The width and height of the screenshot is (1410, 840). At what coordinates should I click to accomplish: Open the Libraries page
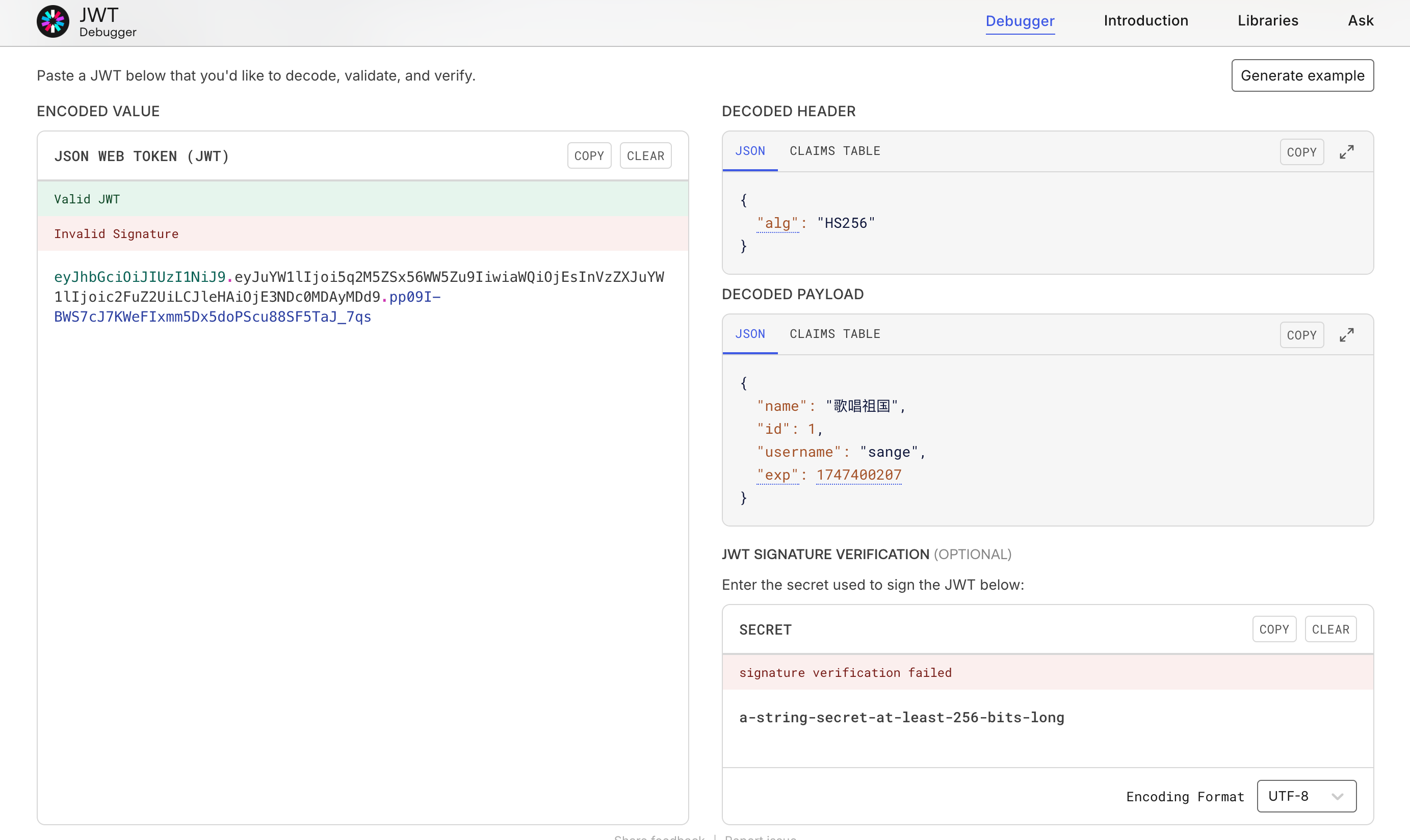point(1267,21)
